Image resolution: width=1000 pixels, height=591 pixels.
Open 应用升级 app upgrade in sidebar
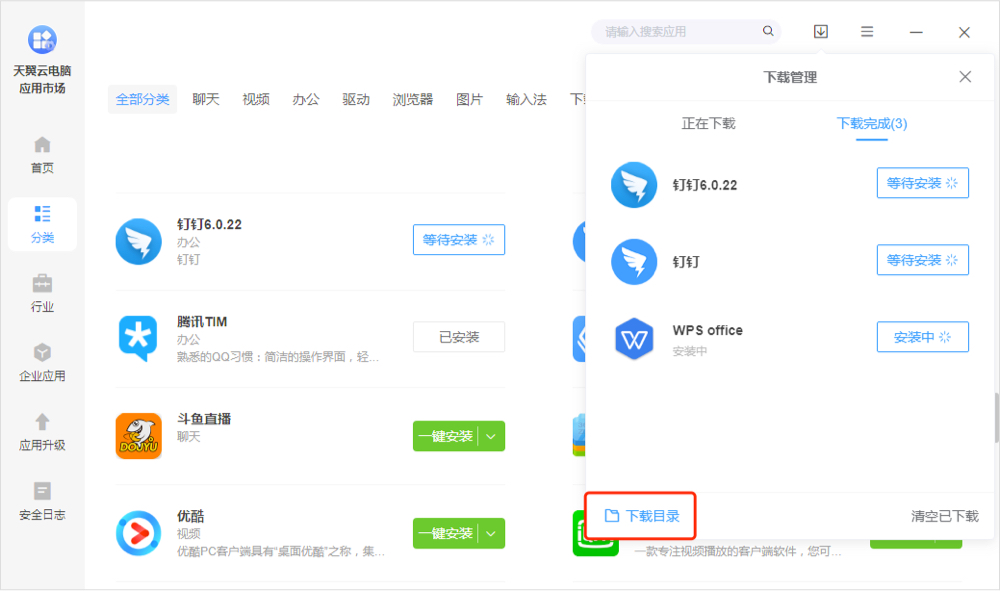click(42, 432)
